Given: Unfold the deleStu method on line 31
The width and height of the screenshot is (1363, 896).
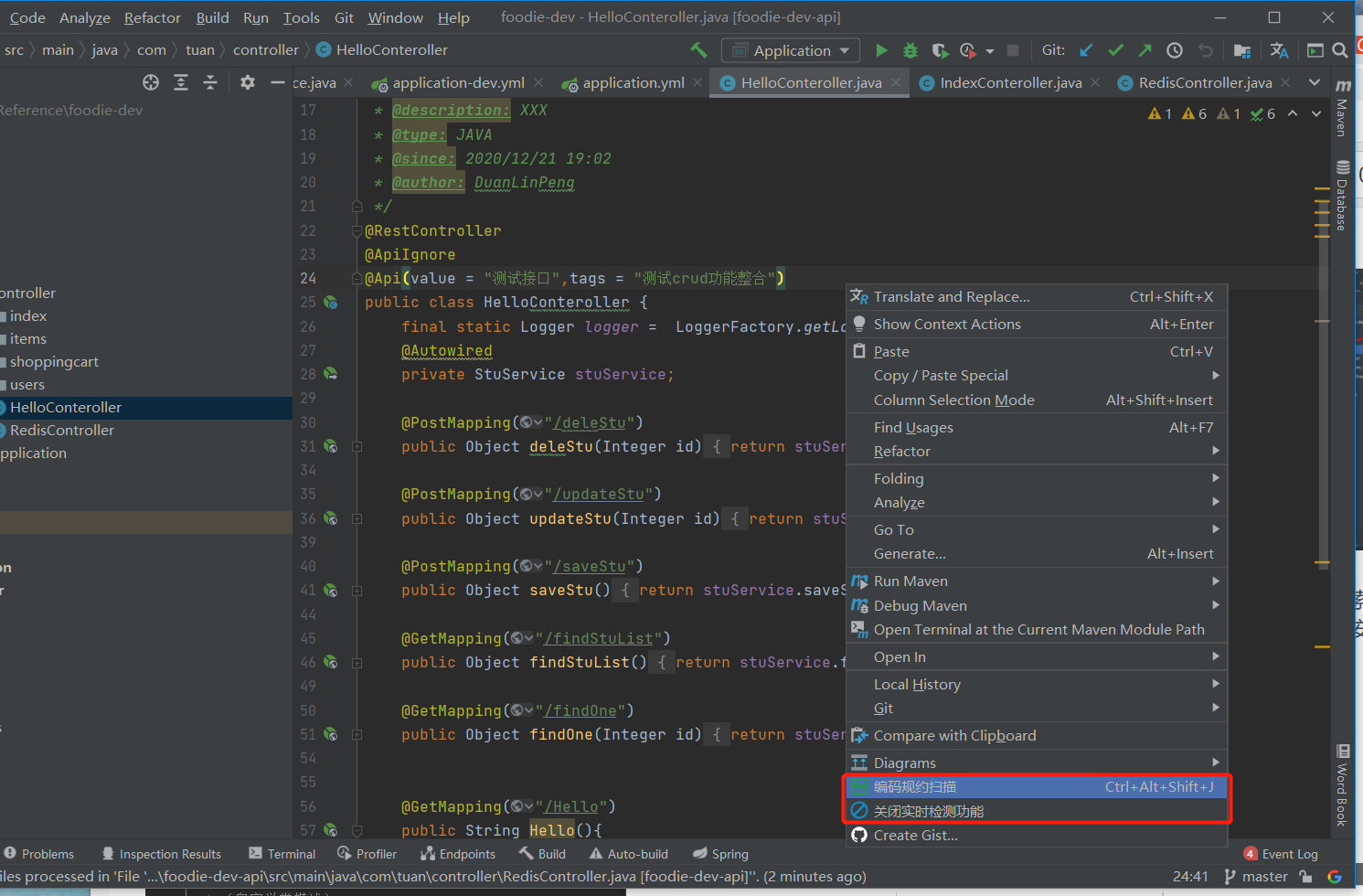Looking at the screenshot, I should pos(357,447).
